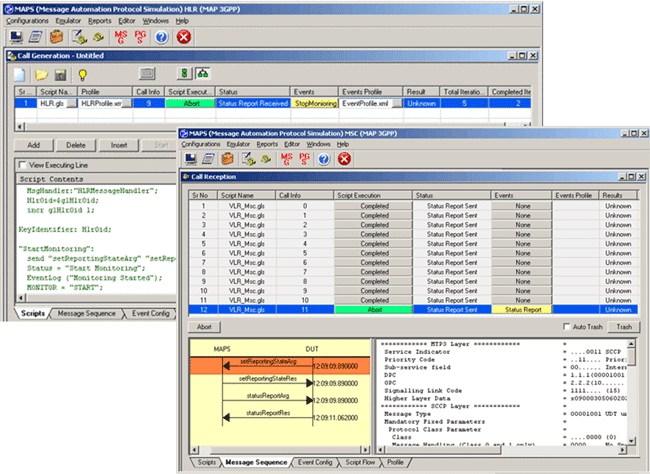Click scroll down arrow in MTP3 decode pane
Image resolution: width=650 pixels, height=474 pixels.
tap(631, 440)
